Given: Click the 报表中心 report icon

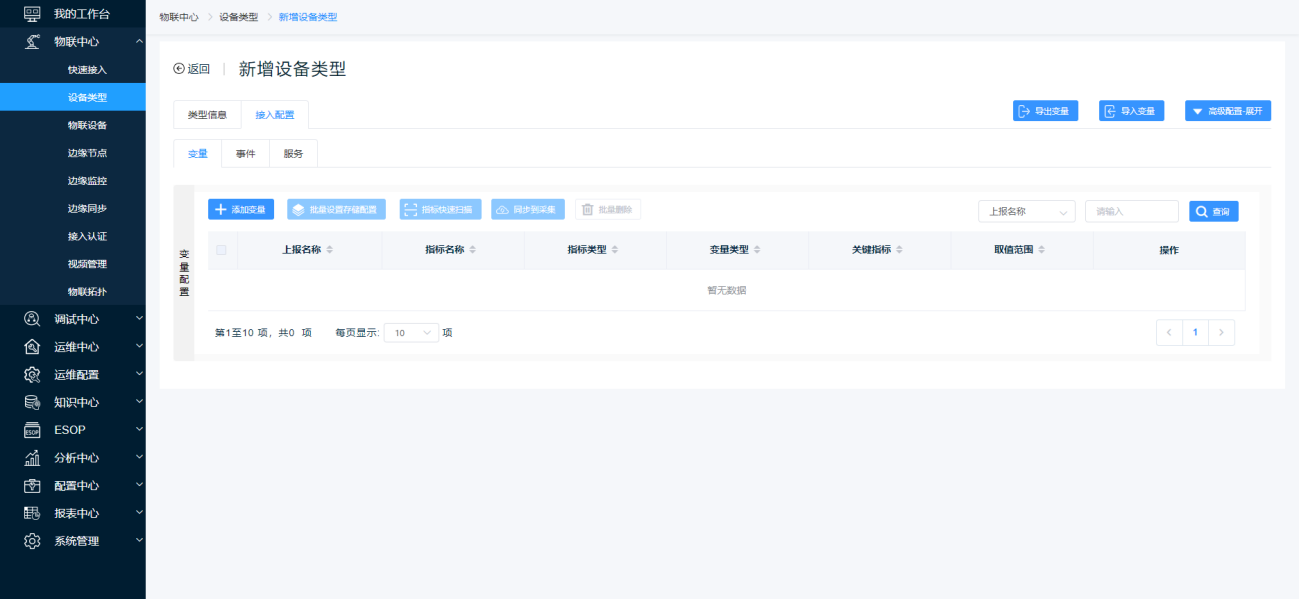Looking at the screenshot, I should 32,513.
